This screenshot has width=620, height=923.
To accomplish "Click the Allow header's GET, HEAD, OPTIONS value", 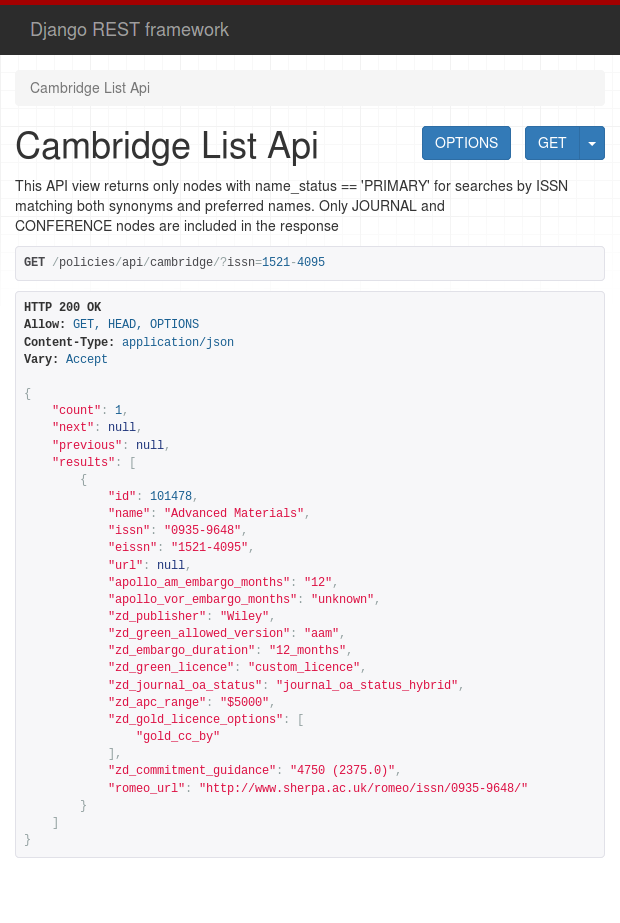I will point(136,324).
